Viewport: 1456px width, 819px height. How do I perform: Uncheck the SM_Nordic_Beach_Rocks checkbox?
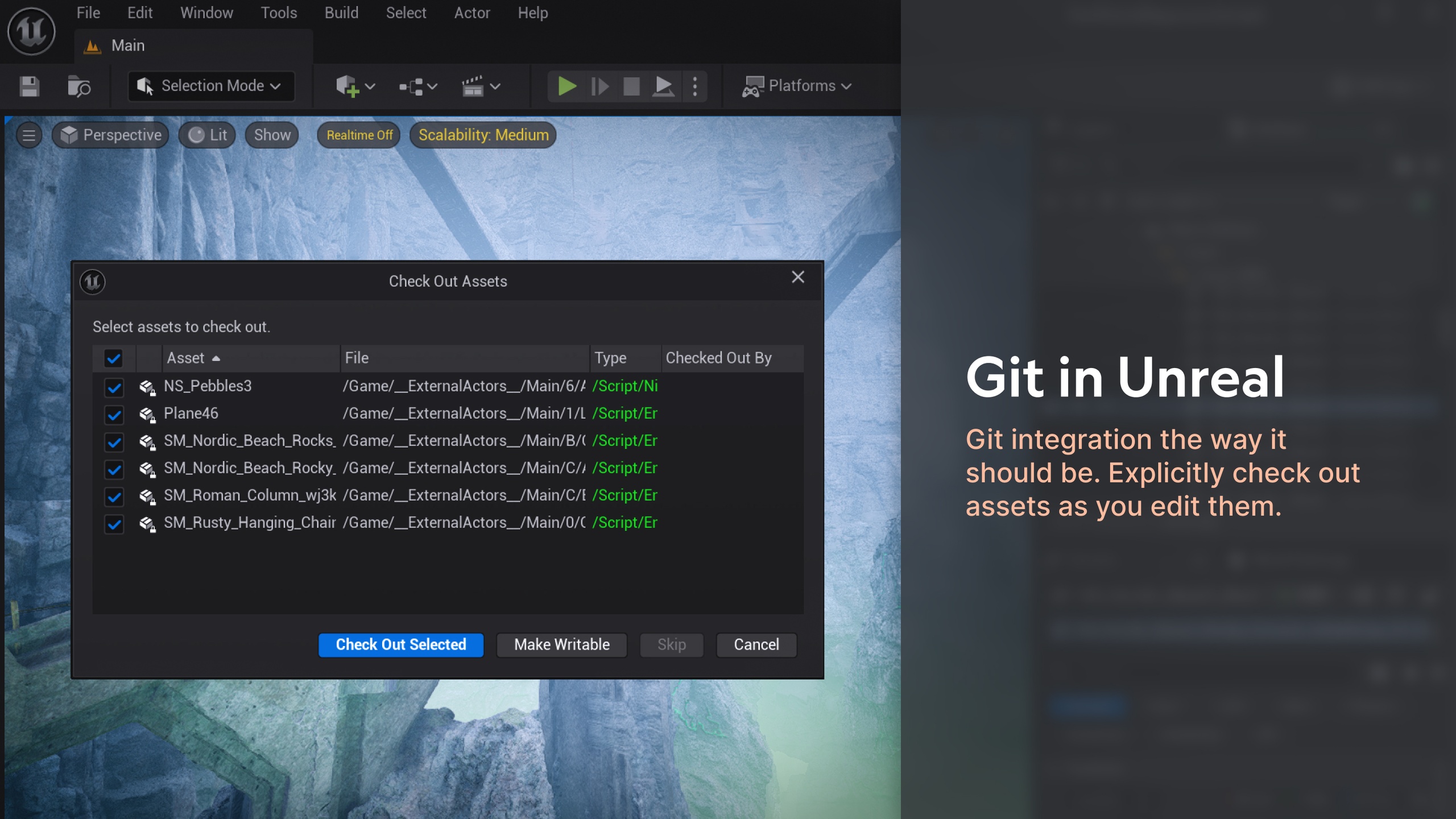[x=114, y=442]
